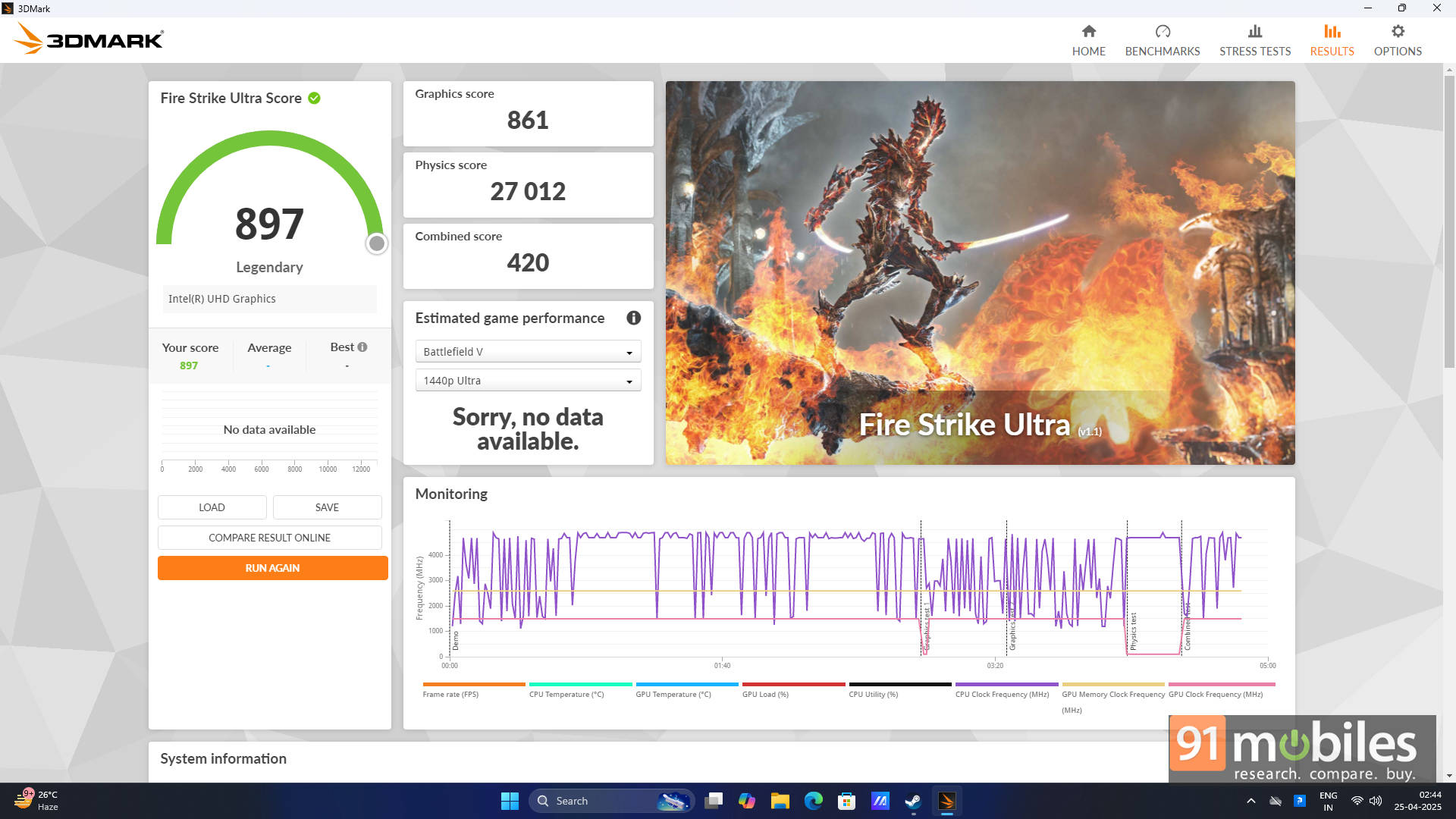This screenshot has height=819, width=1456.
Task: Click the Demo marker on monitoring graph
Action: point(456,640)
